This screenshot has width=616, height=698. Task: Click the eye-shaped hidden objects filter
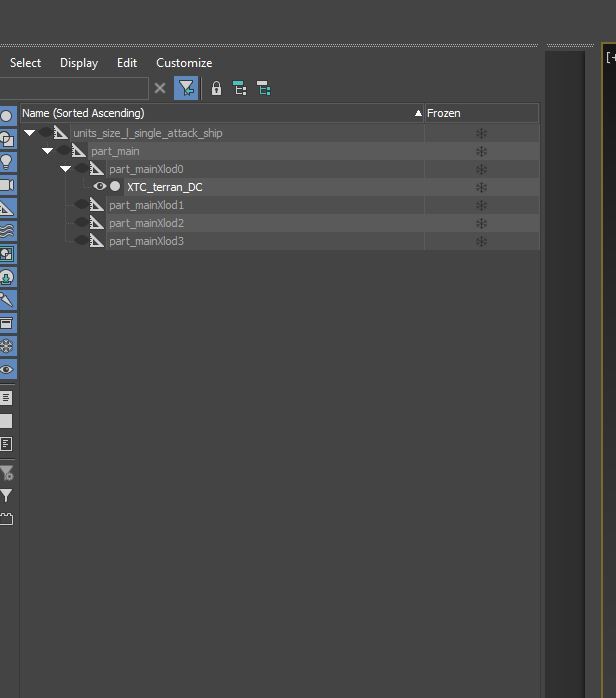(x=6, y=369)
